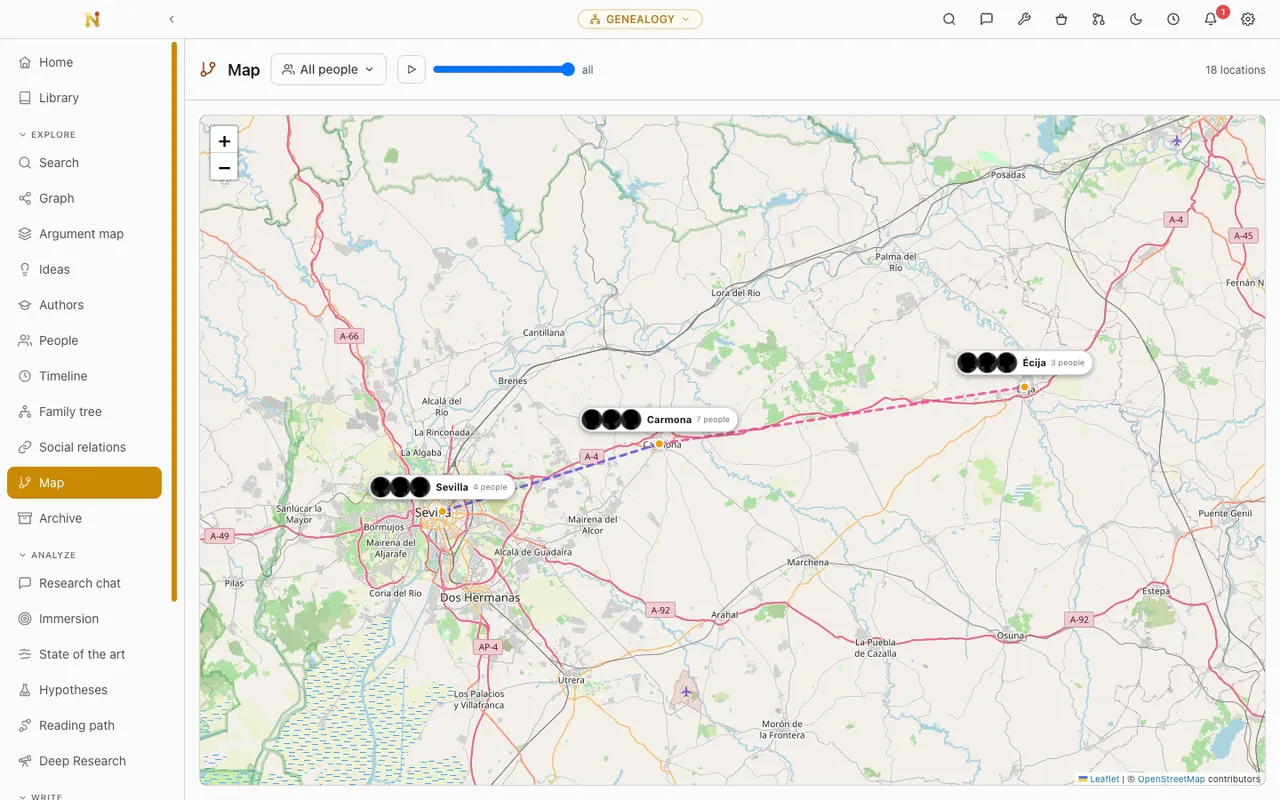This screenshot has width=1280, height=800.
Task: Click the Authors graduation cap icon
Action: click(x=25, y=305)
